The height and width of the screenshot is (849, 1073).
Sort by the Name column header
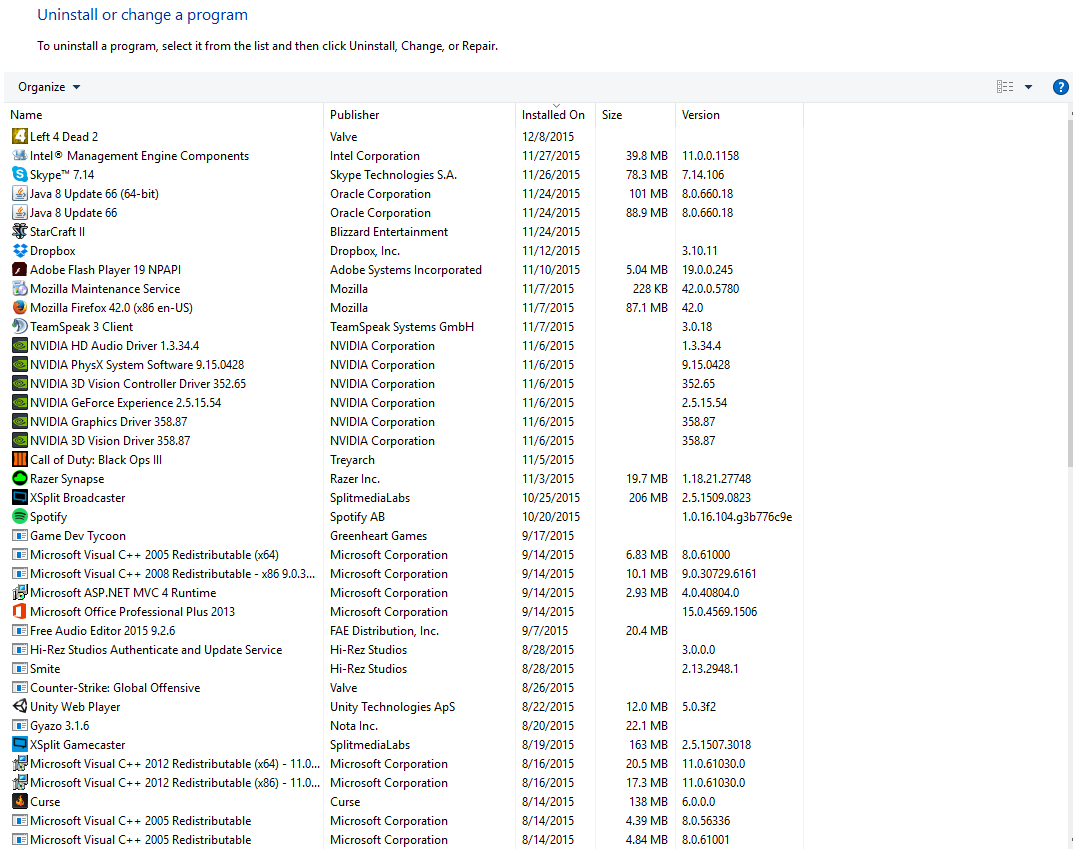click(164, 115)
